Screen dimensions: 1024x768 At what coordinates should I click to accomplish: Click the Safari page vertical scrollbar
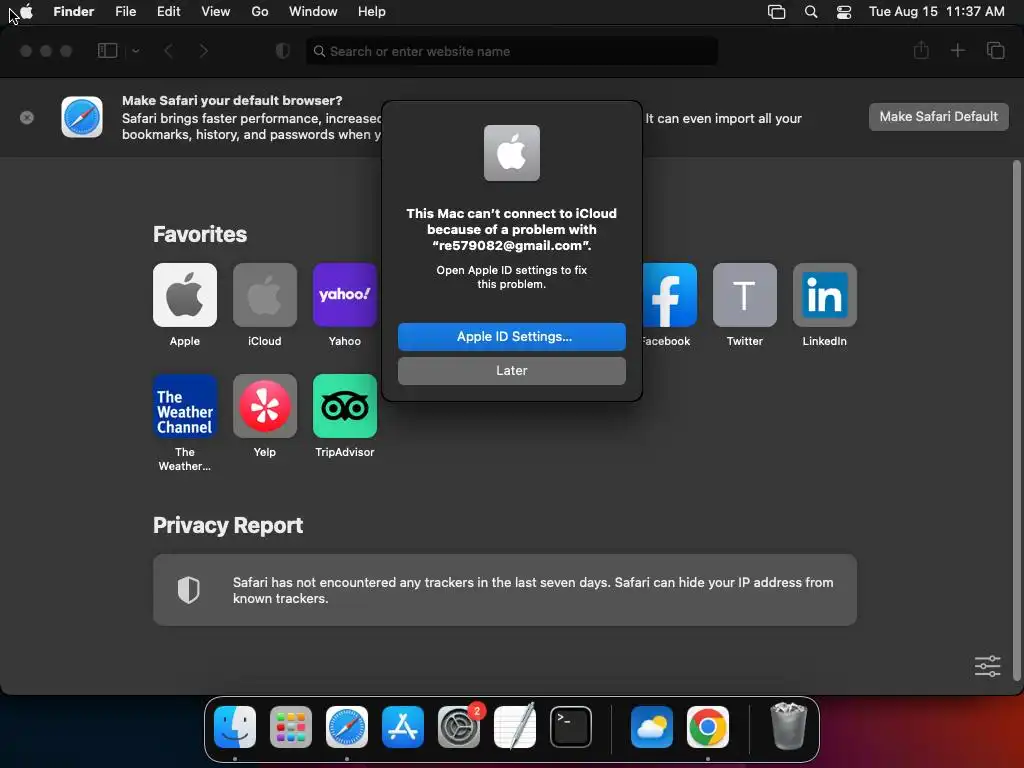1016,421
